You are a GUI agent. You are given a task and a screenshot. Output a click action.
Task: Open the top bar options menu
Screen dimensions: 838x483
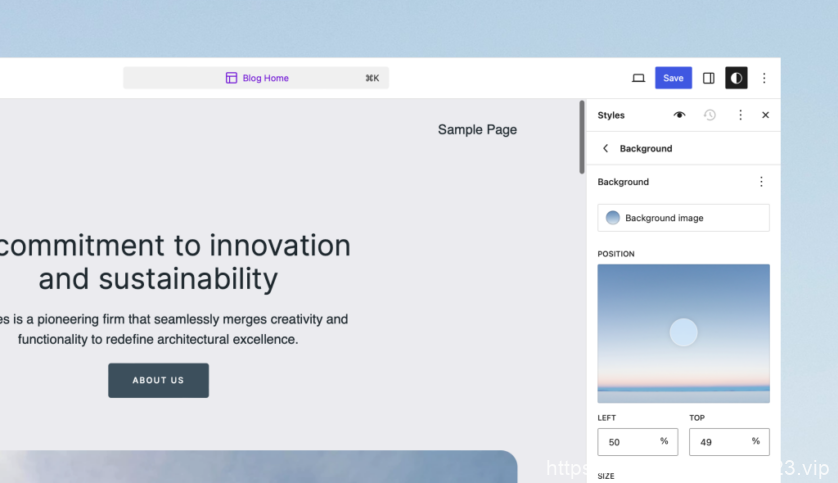(x=764, y=78)
